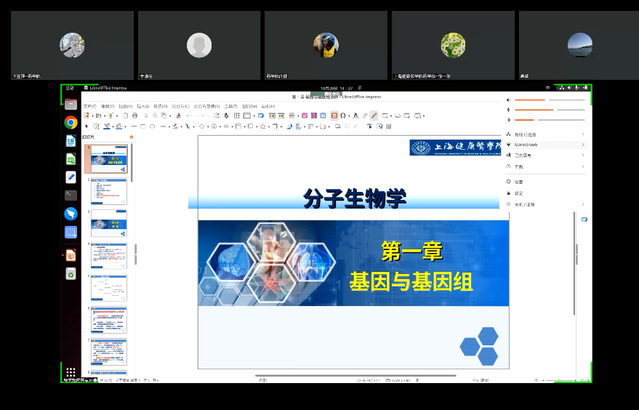This screenshot has width=639, height=410.
Task: Open the Terminal from the dock
Action: click(71, 195)
